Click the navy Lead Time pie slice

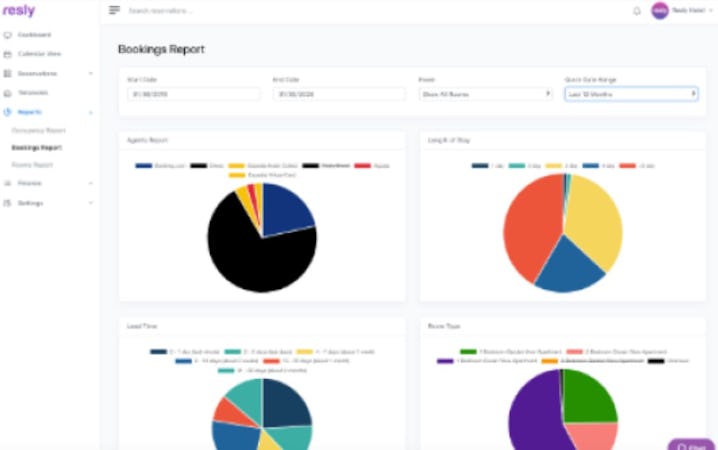tap(285, 403)
